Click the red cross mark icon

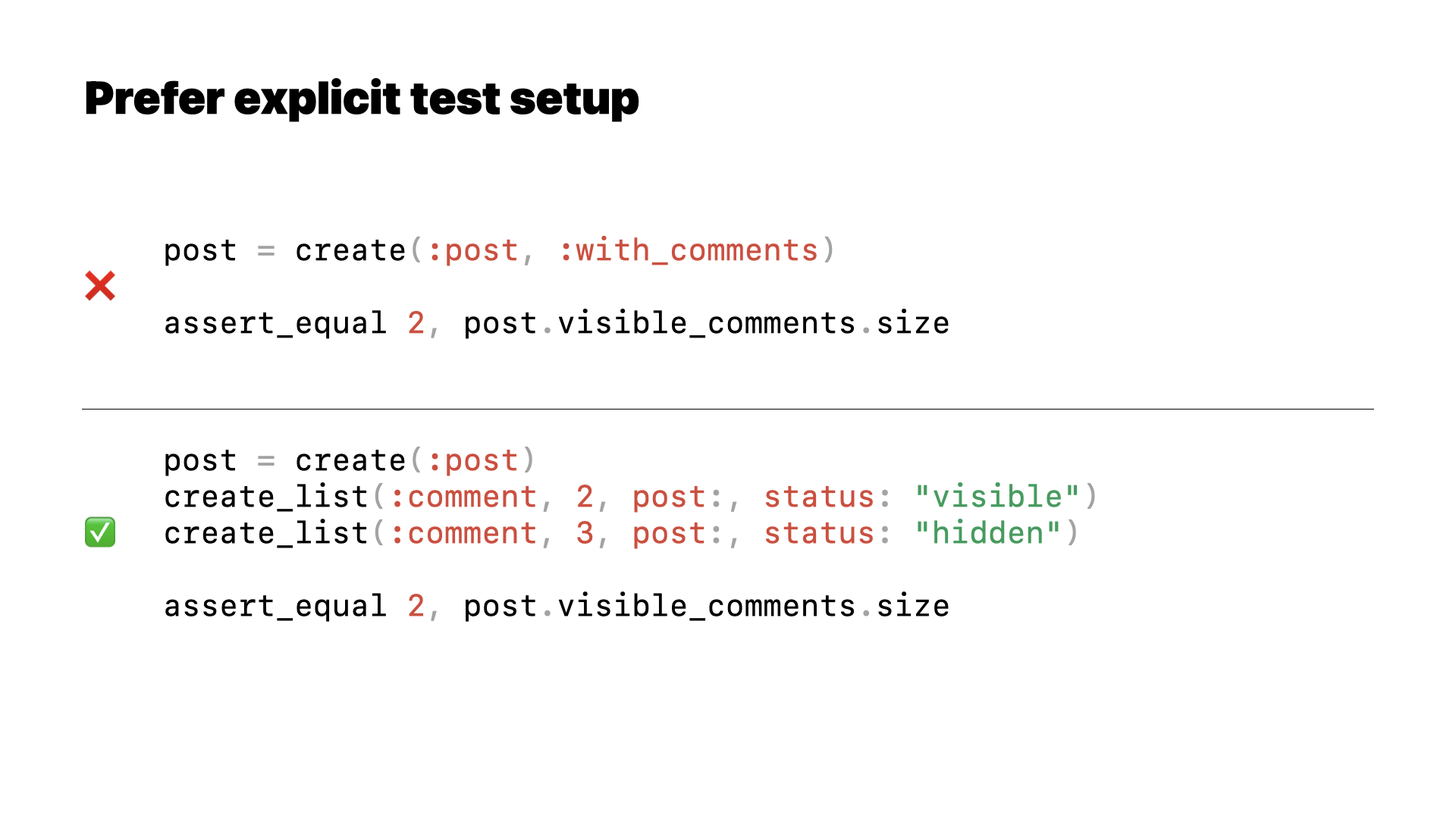[x=100, y=286]
